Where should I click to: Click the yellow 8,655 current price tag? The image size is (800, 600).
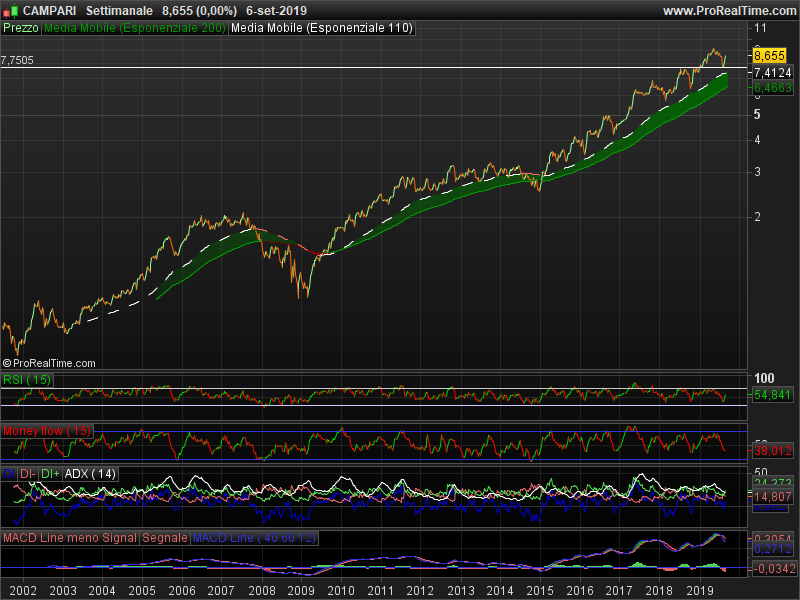point(768,56)
